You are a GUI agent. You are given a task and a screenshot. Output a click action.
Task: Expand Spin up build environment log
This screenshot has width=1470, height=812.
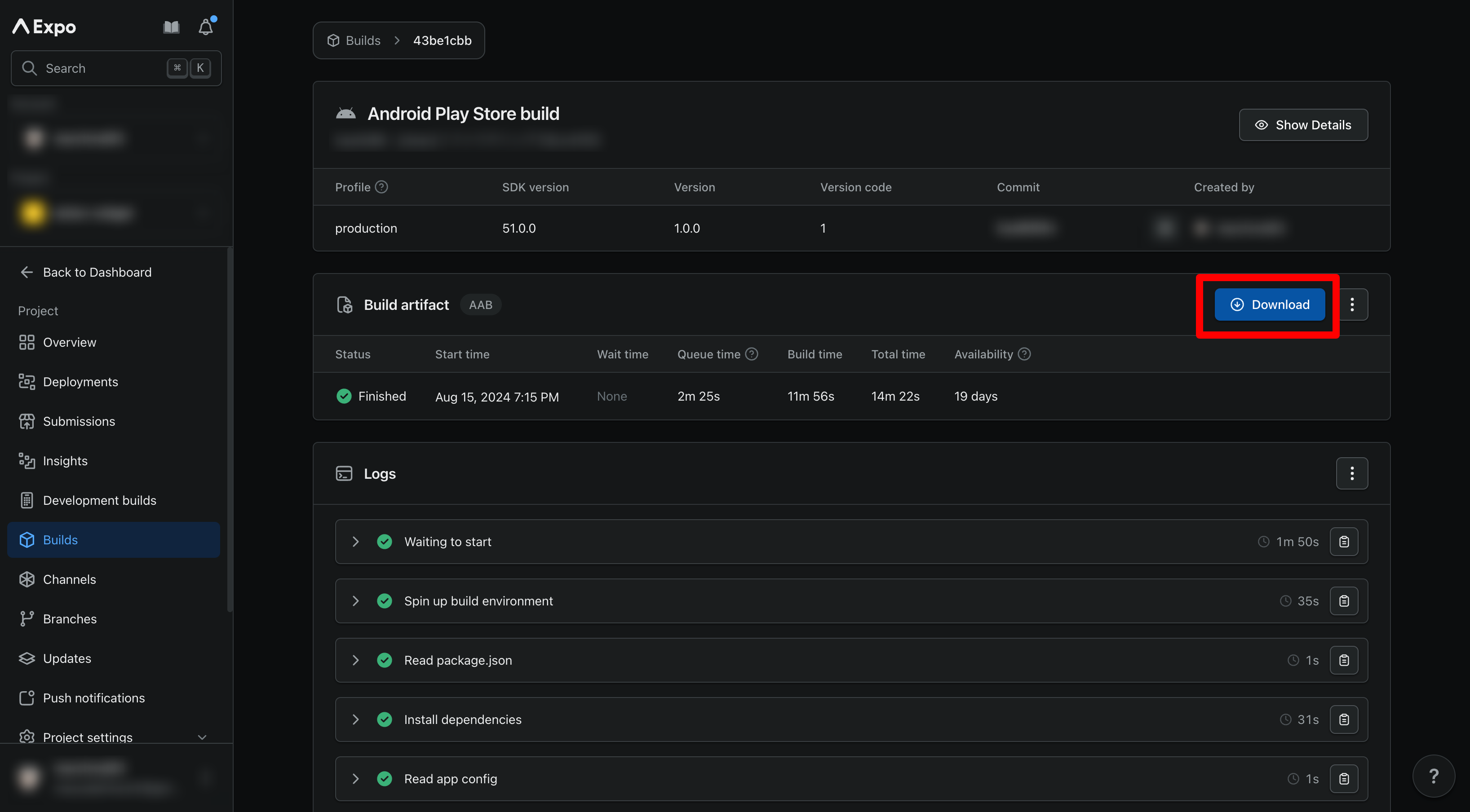[355, 601]
